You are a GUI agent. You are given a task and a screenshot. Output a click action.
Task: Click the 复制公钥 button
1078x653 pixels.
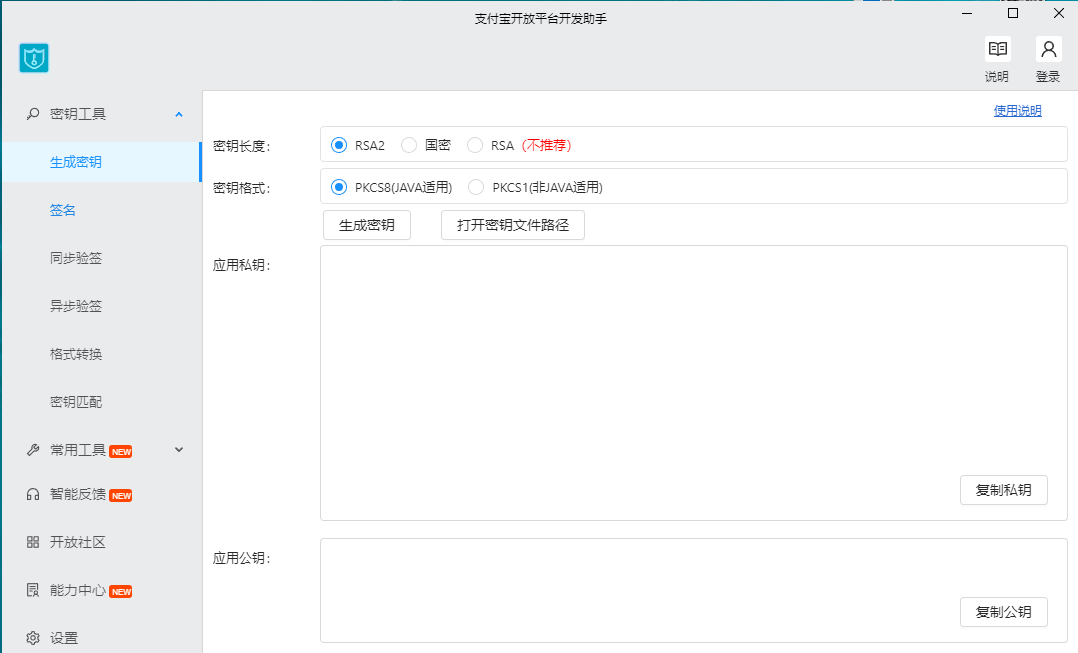point(1004,612)
